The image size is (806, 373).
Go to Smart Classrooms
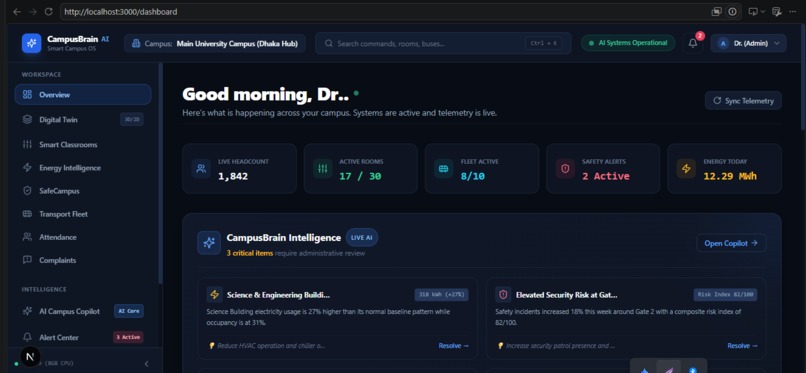click(x=83, y=145)
